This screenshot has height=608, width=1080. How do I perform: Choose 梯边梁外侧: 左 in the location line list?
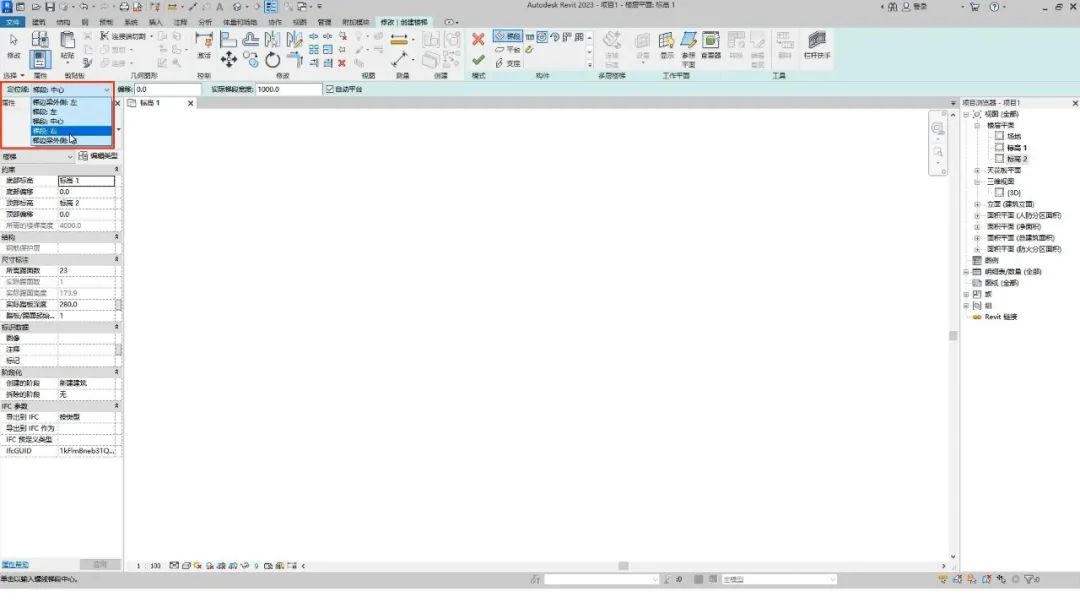click(x=71, y=103)
